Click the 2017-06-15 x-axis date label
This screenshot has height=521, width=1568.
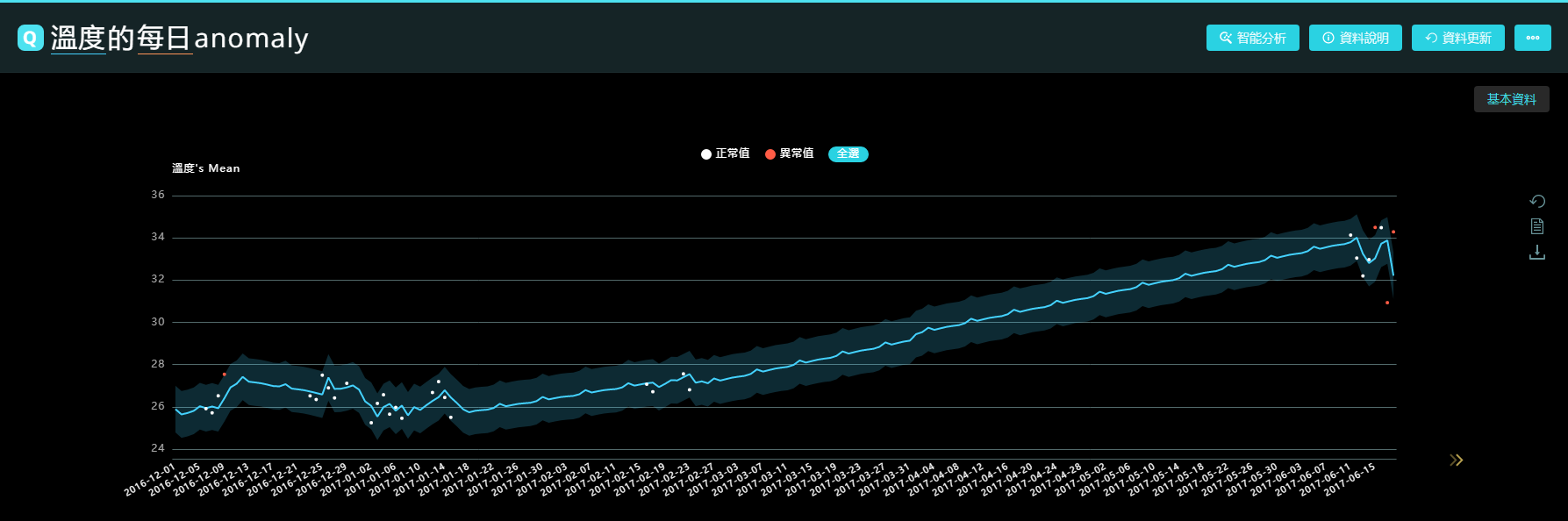(1351, 479)
